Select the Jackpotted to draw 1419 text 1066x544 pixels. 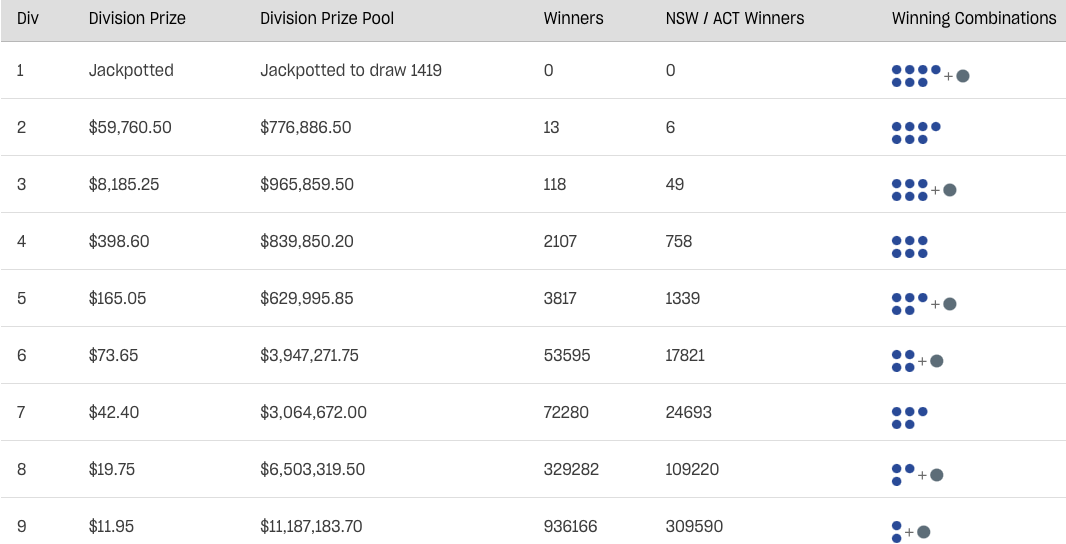(351, 70)
